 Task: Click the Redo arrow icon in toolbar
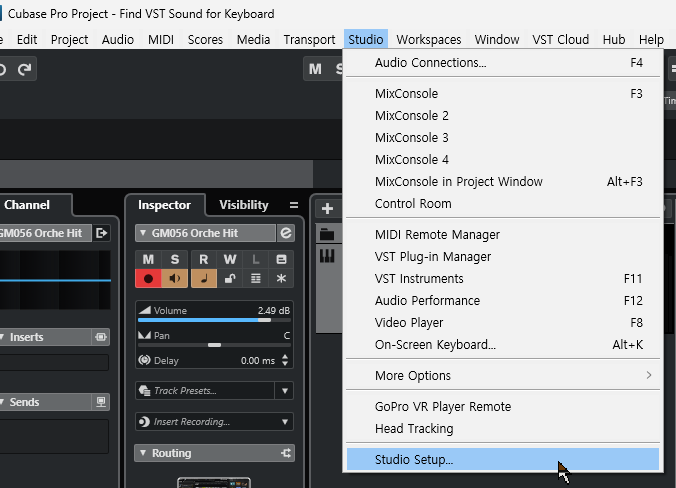point(25,69)
